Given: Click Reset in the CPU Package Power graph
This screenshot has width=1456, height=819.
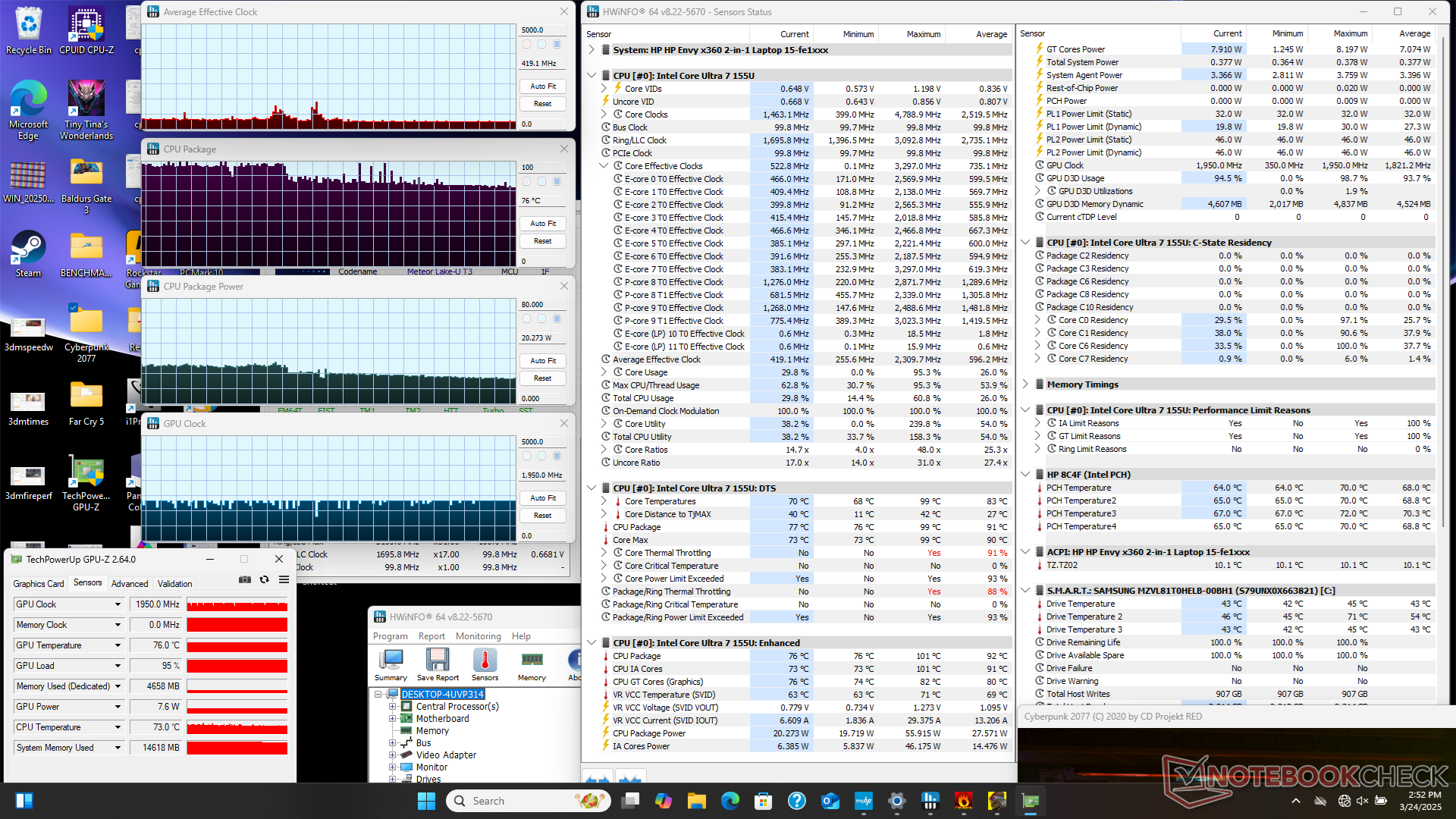Looking at the screenshot, I should (543, 378).
